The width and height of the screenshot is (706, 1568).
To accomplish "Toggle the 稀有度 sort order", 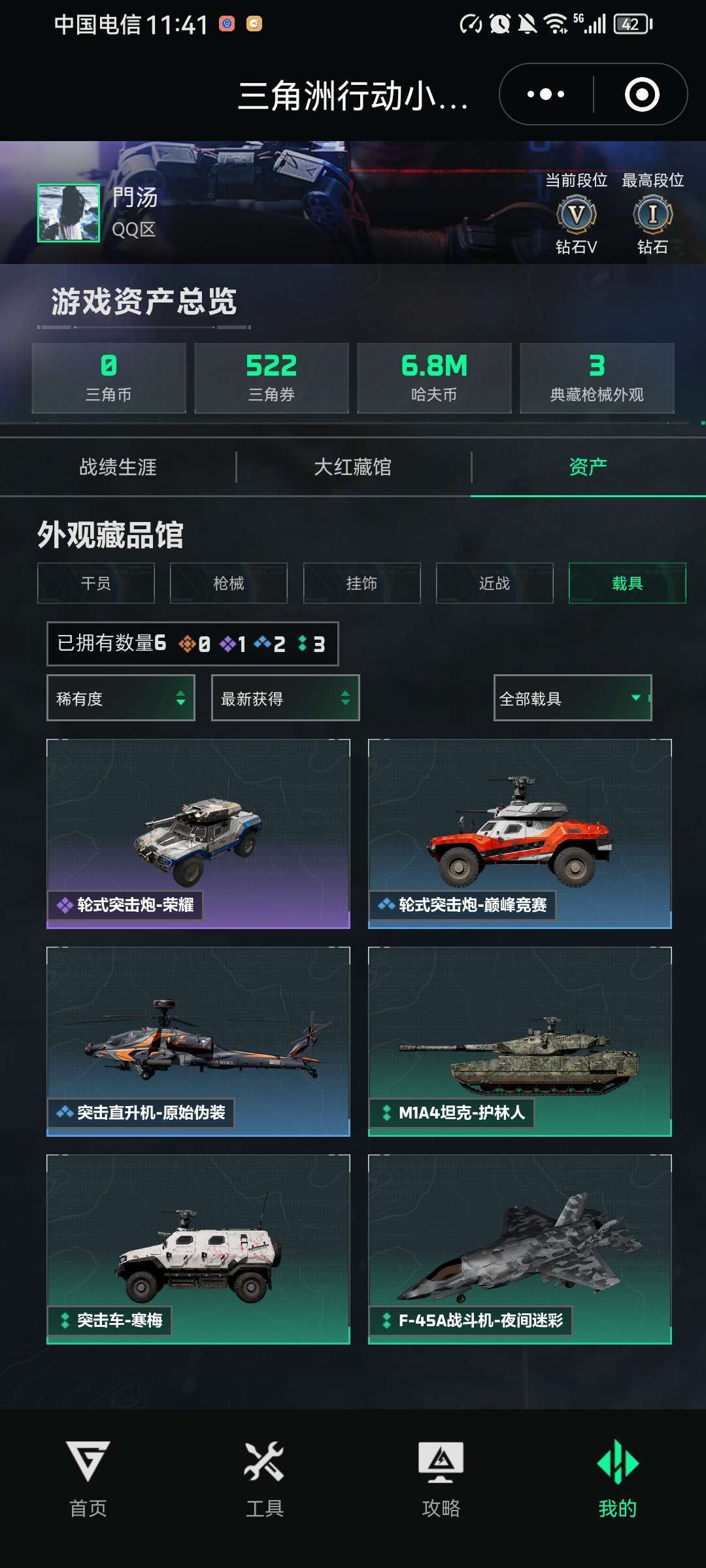I will click(121, 698).
